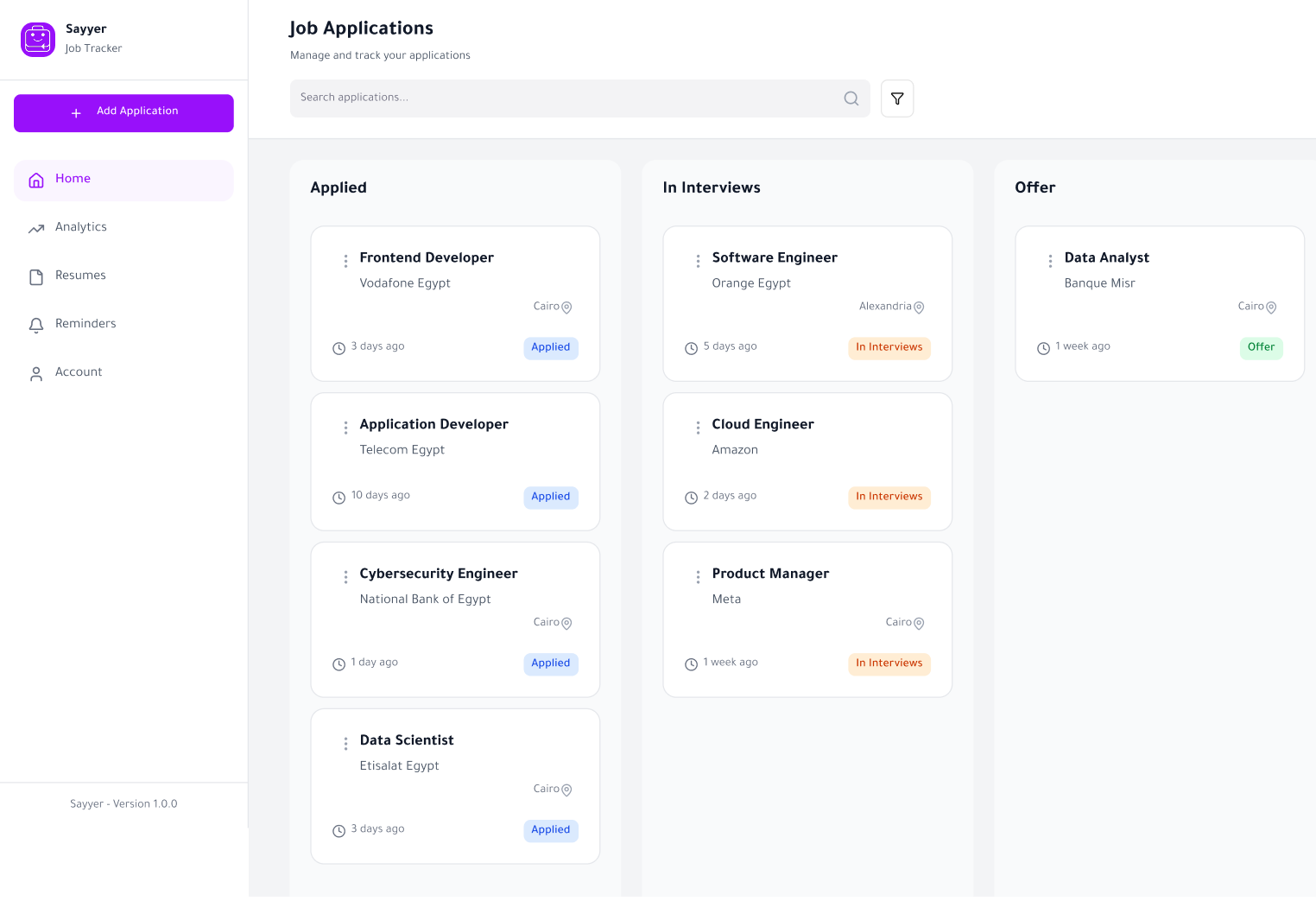Select the Home icon in sidebar
Screen dimensions: 1316x901
tap(36, 181)
